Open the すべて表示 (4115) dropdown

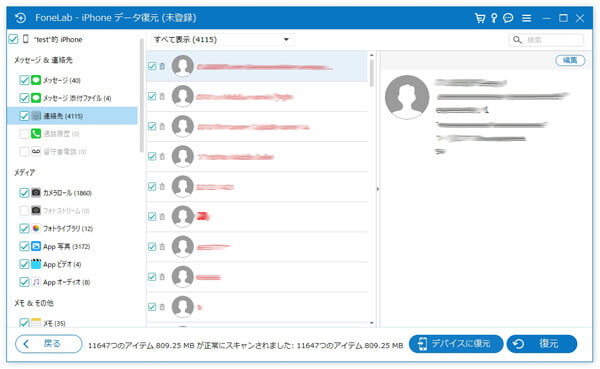[222, 39]
